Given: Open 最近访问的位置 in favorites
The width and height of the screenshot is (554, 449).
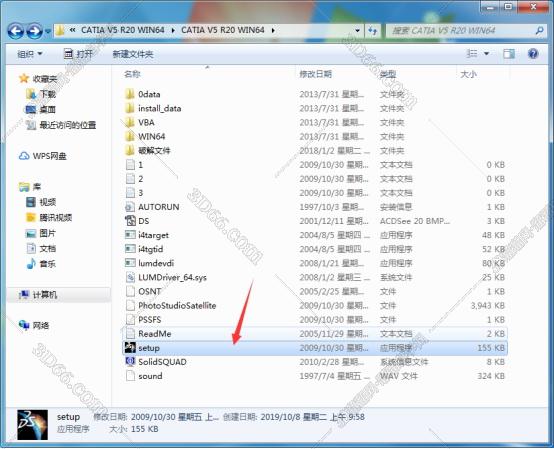Looking at the screenshot, I should (61, 125).
